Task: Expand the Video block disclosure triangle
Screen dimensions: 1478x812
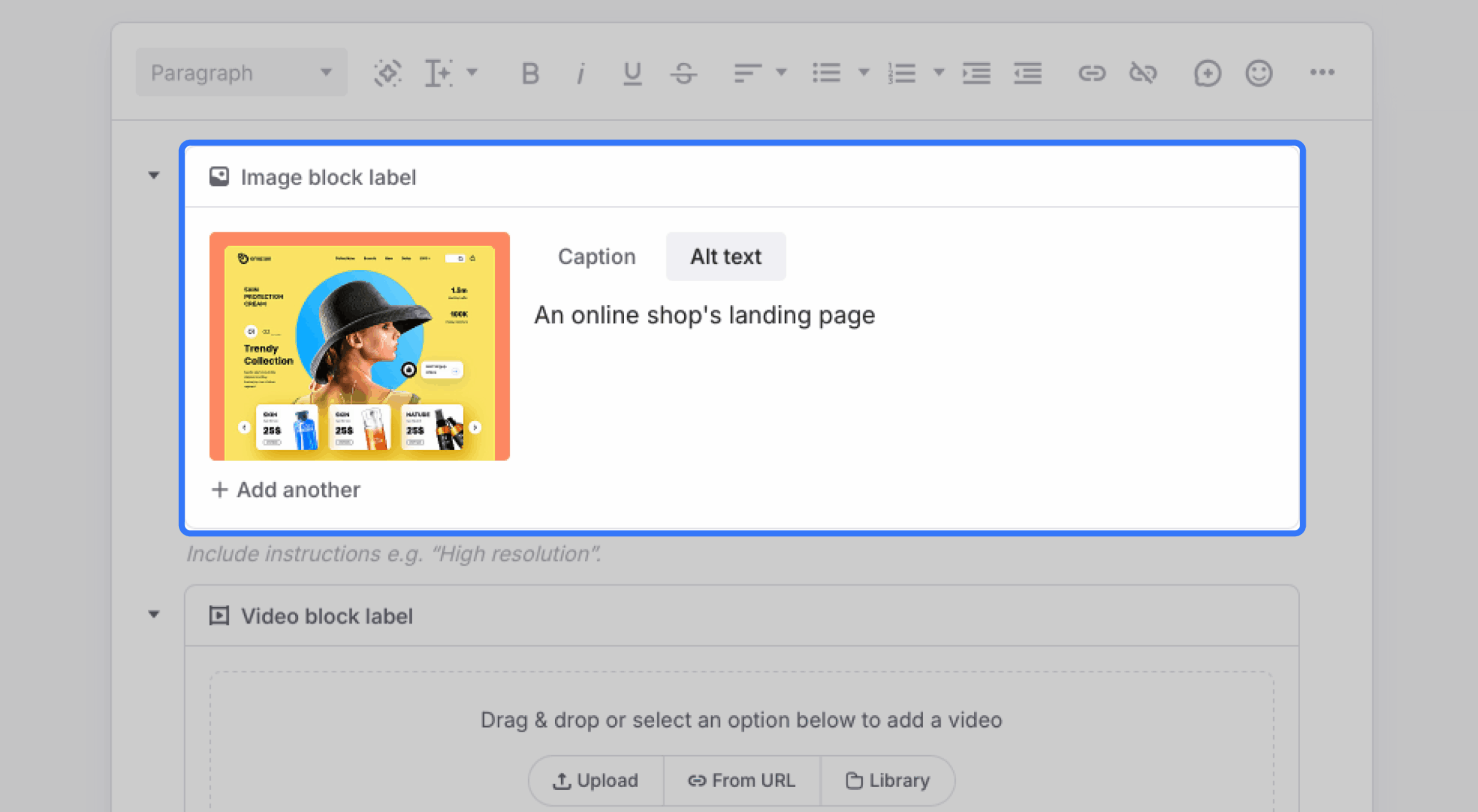Action: click(154, 614)
